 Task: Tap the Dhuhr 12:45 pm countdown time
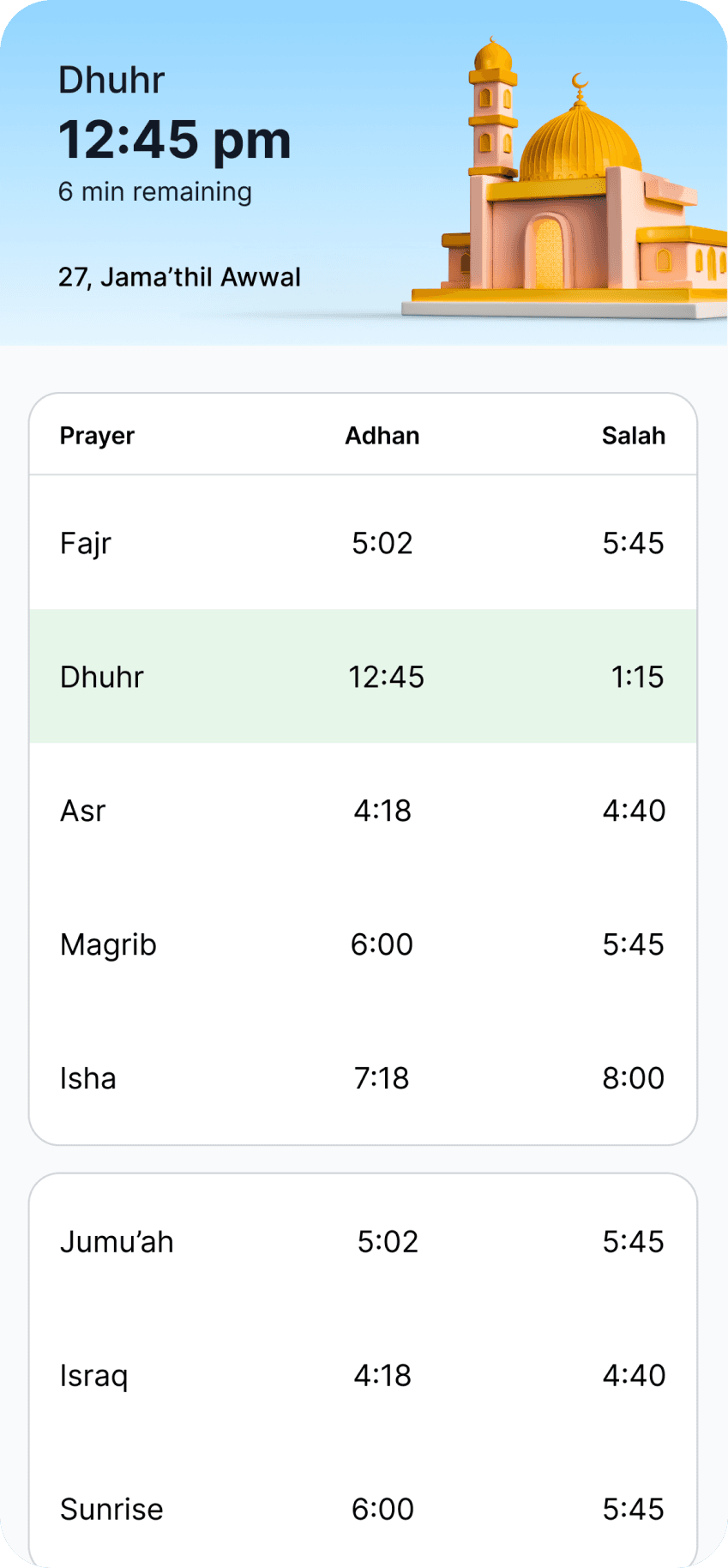click(x=175, y=139)
